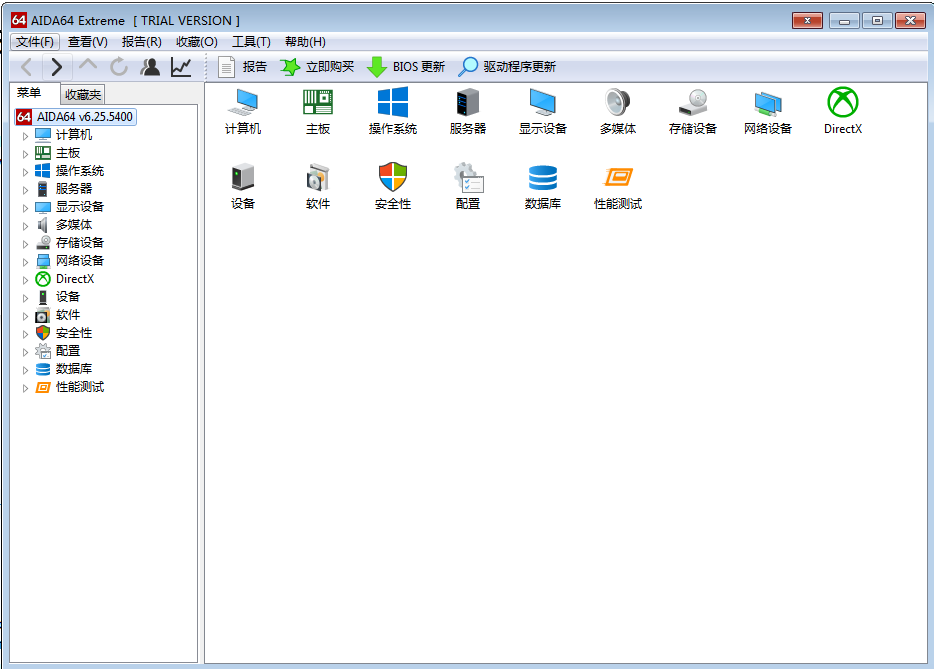Open the 性能测试 (Benchmark) icon
Image resolution: width=934 pixels, height=669 pixels.
coord(617,185)
